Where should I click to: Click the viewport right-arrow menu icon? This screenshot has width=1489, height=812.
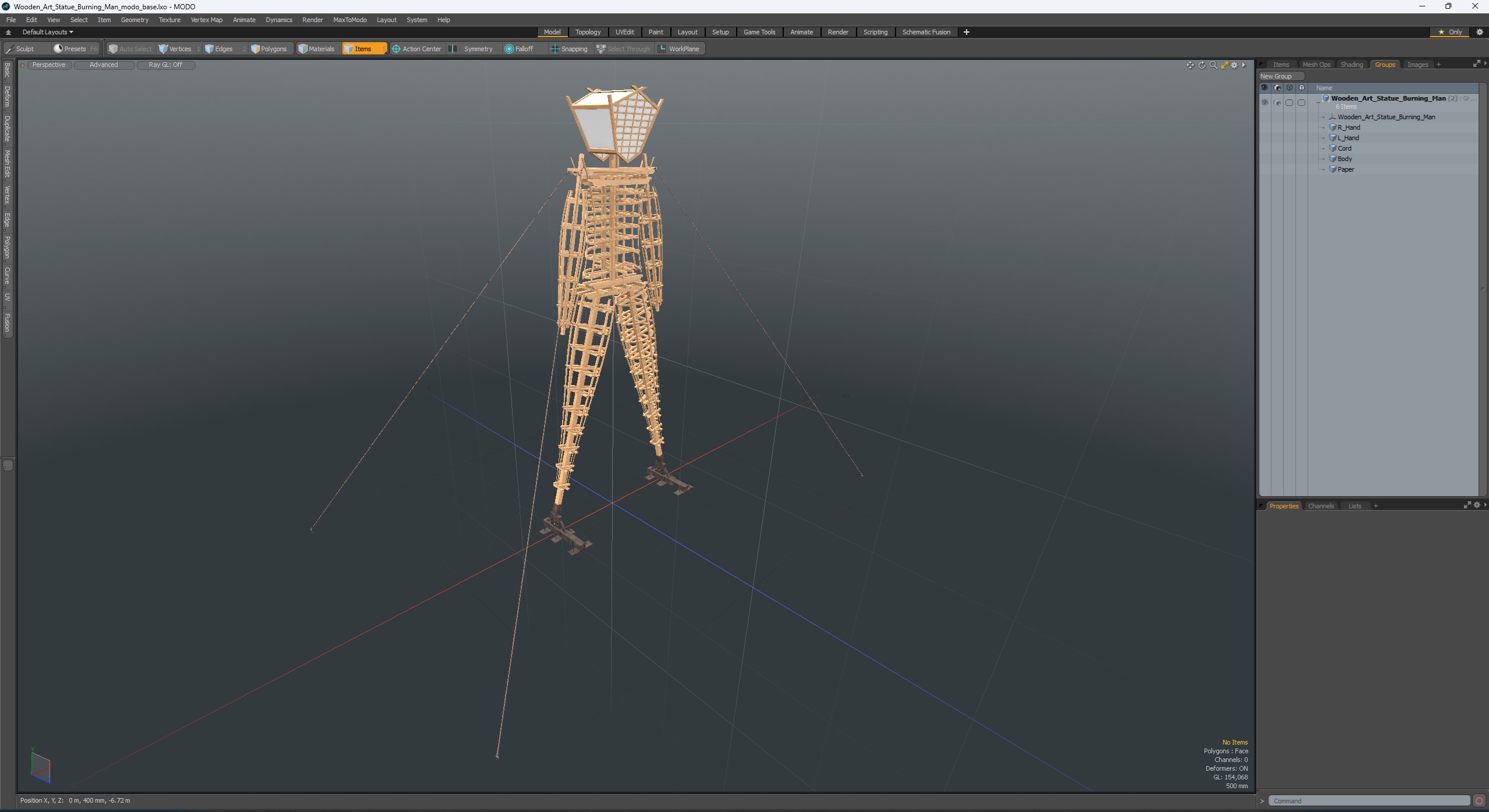pyautogui.click(x=1243, y=65)
